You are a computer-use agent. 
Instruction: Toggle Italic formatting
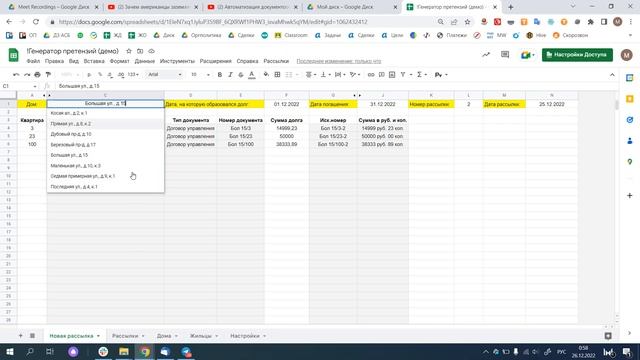point(230,75)
